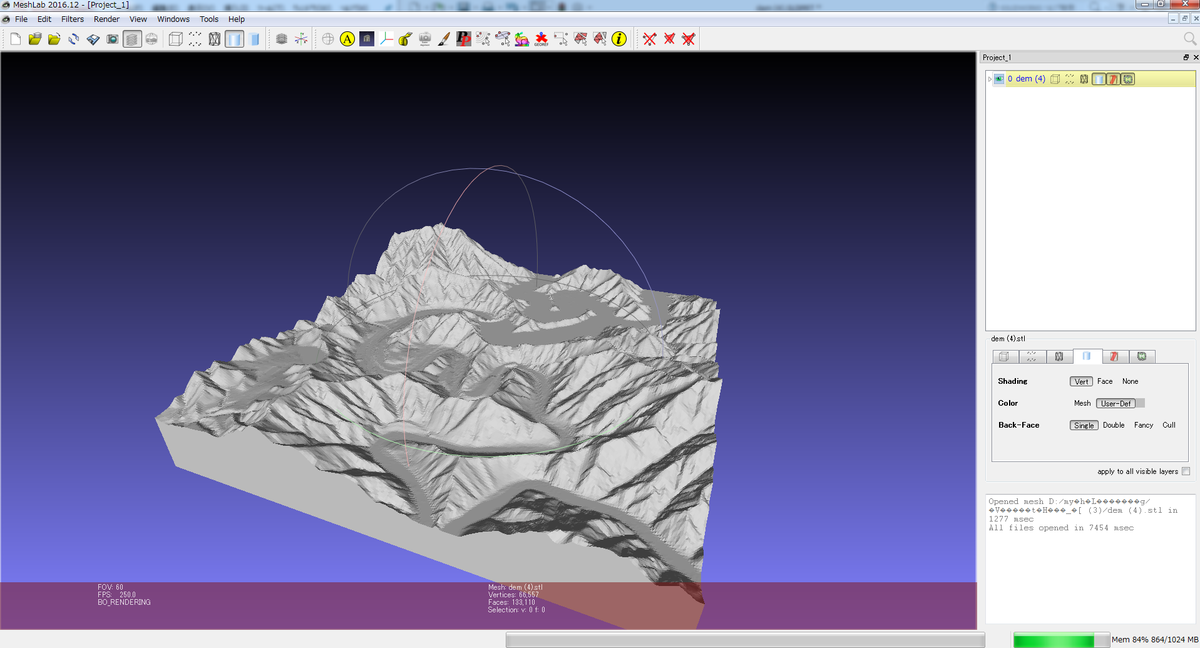Set Back-Face to Cull
This screenshot has height=648, width=1200.
pos(1169,425)
